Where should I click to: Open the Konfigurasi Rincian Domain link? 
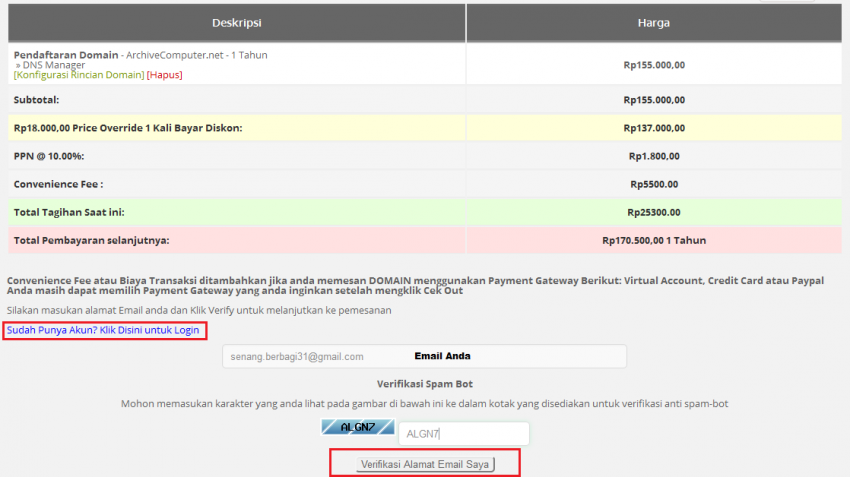click(78, 75)
